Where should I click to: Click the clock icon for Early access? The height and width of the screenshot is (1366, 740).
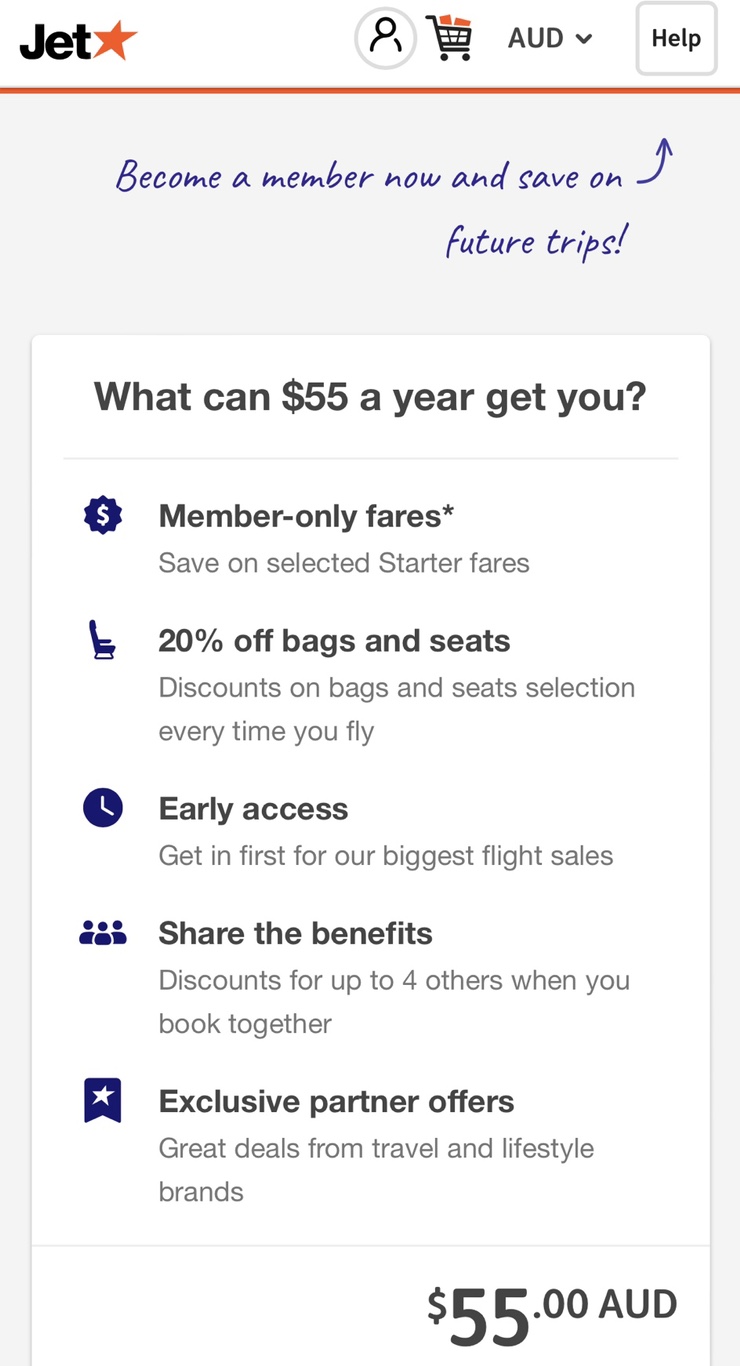click(x=103, y=808)
